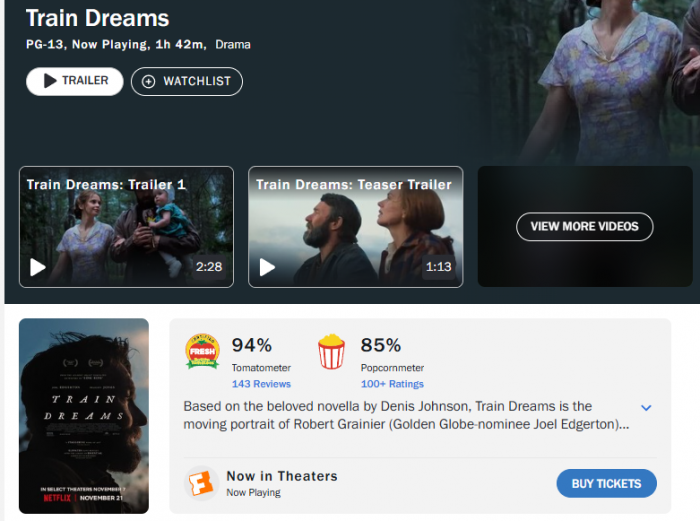
Task: Open the 143 Reviews link
Action: pos(261,384)
